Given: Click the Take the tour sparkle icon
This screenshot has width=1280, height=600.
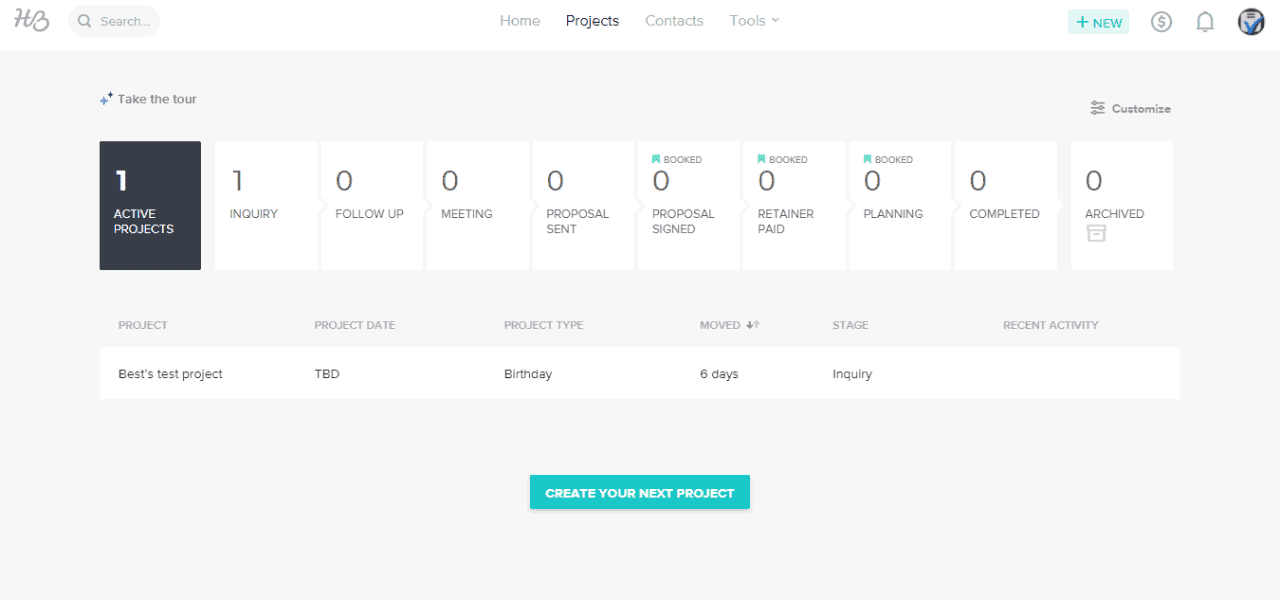Looking at the screenshot, I should (x=106, y=97).
